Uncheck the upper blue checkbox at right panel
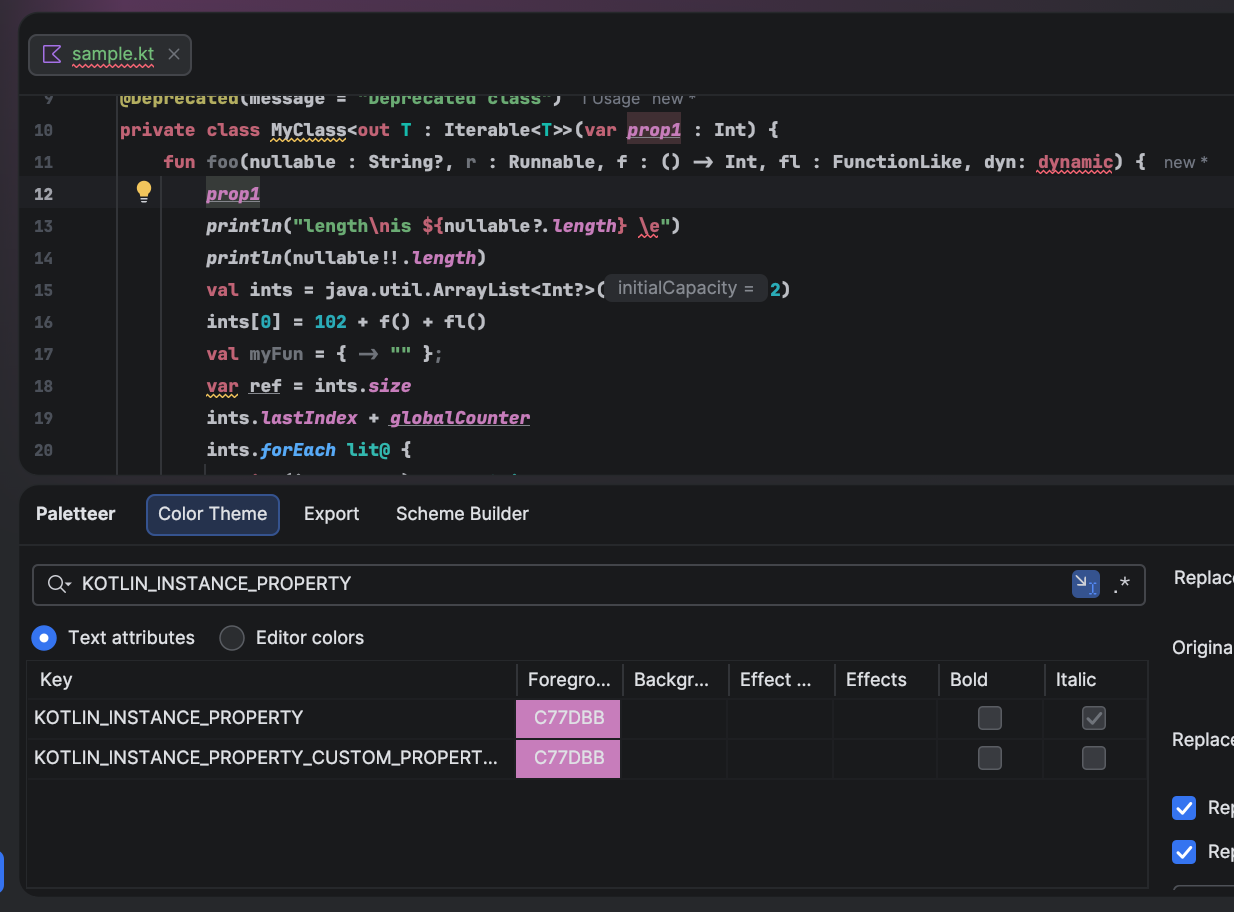Viewport: 1234px width, 912px height. click(1184, 808)
